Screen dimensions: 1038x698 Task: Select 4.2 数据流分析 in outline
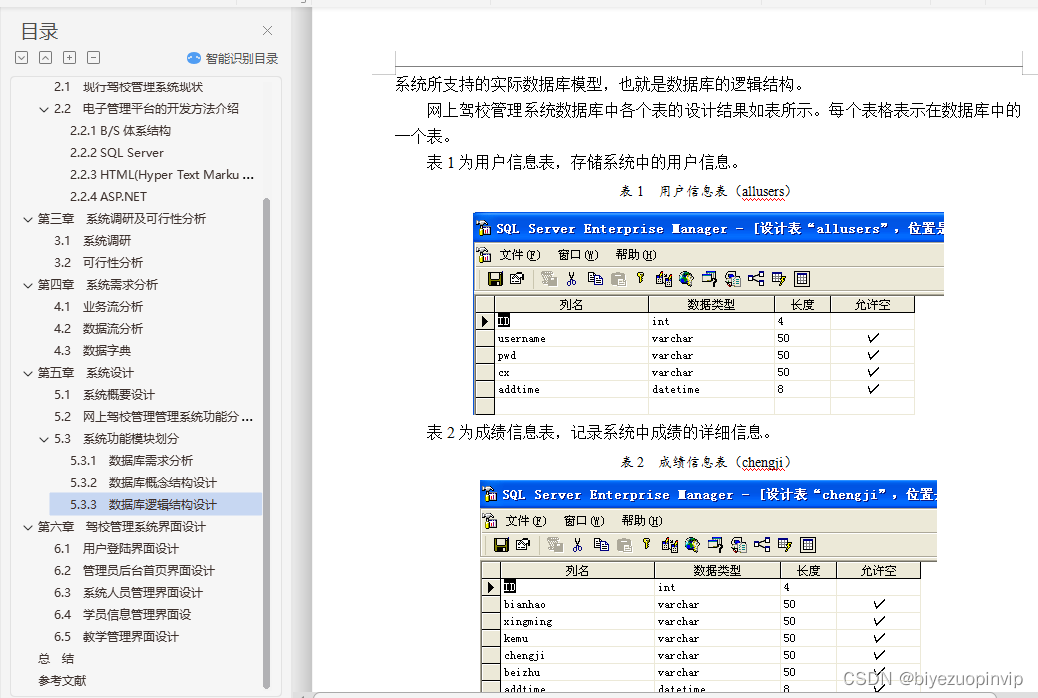[99, 328]
